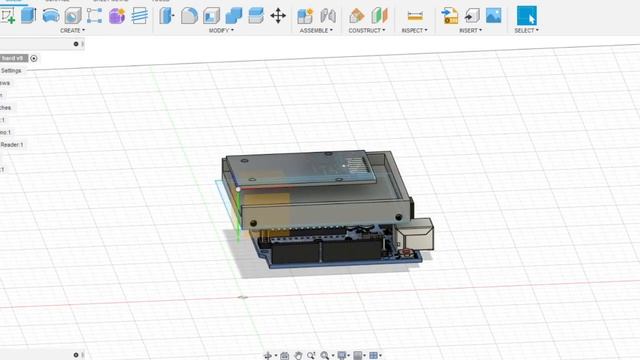Select the Pan hand tool

pyautogui.click(x=298, y=356)
